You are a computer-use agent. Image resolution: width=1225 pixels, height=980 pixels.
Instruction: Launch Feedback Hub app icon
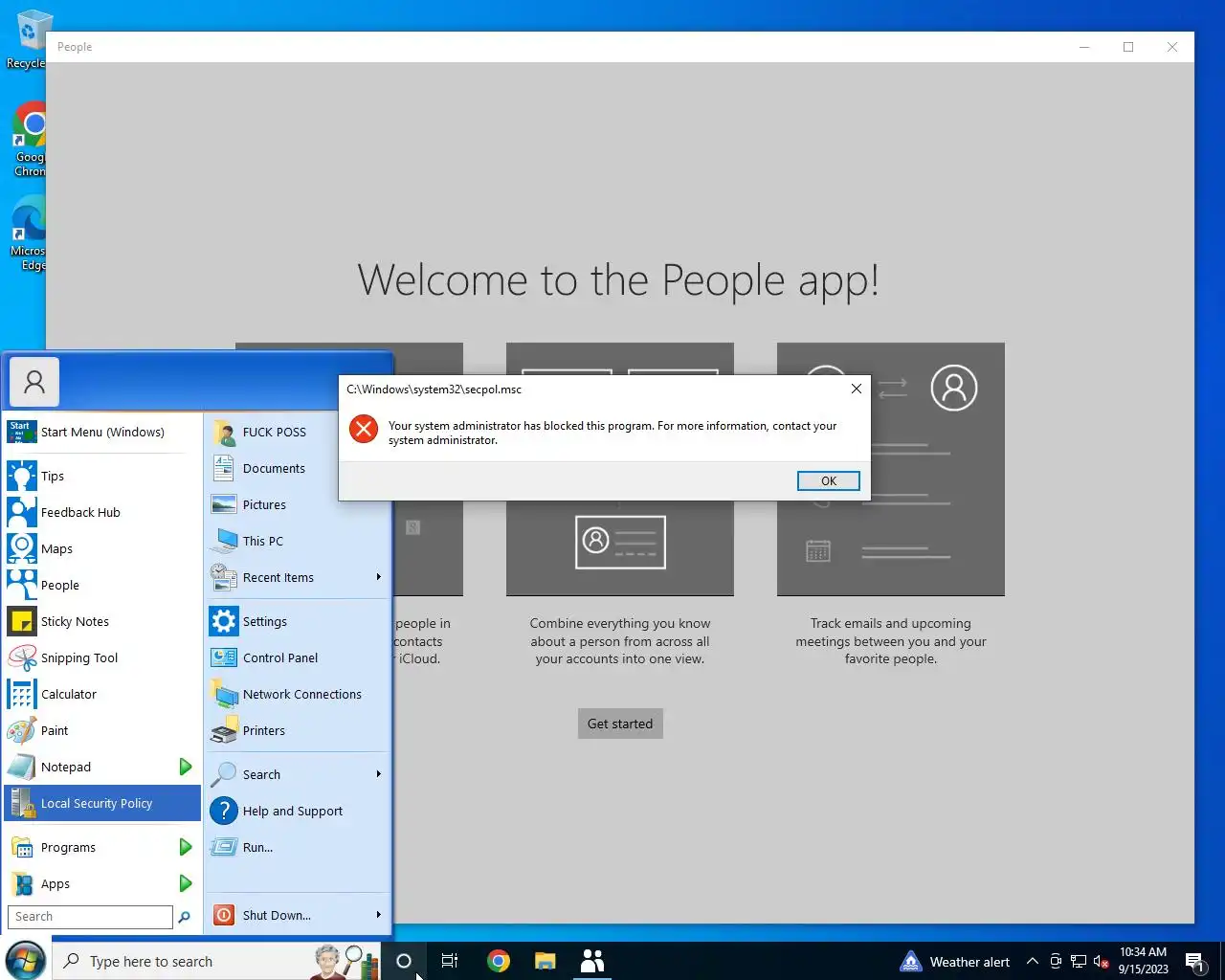tap(22, 512)
